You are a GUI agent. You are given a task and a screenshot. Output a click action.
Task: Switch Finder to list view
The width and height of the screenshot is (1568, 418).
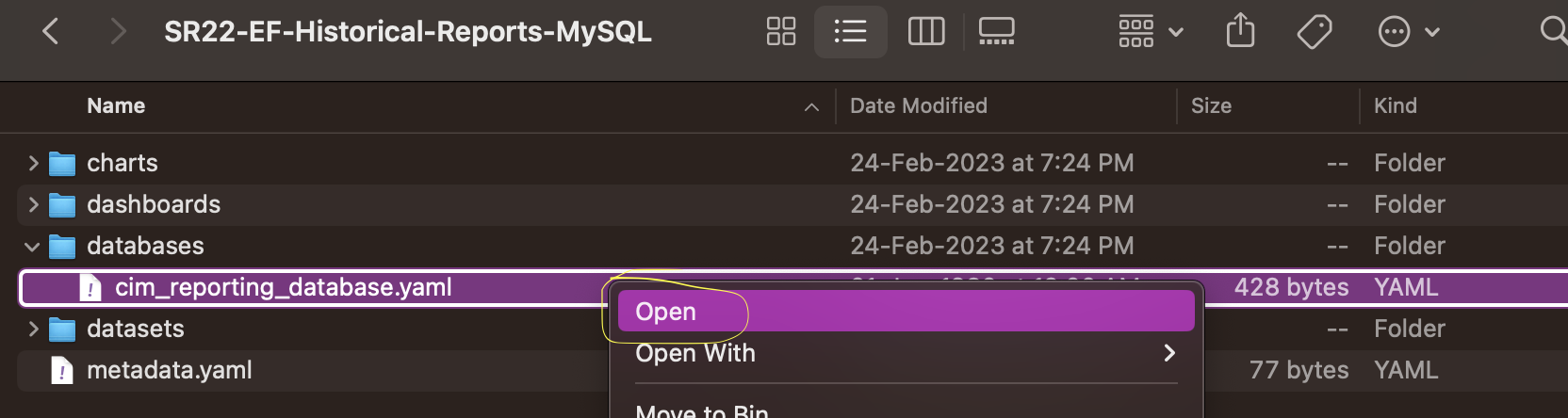(x=850, y=32)
